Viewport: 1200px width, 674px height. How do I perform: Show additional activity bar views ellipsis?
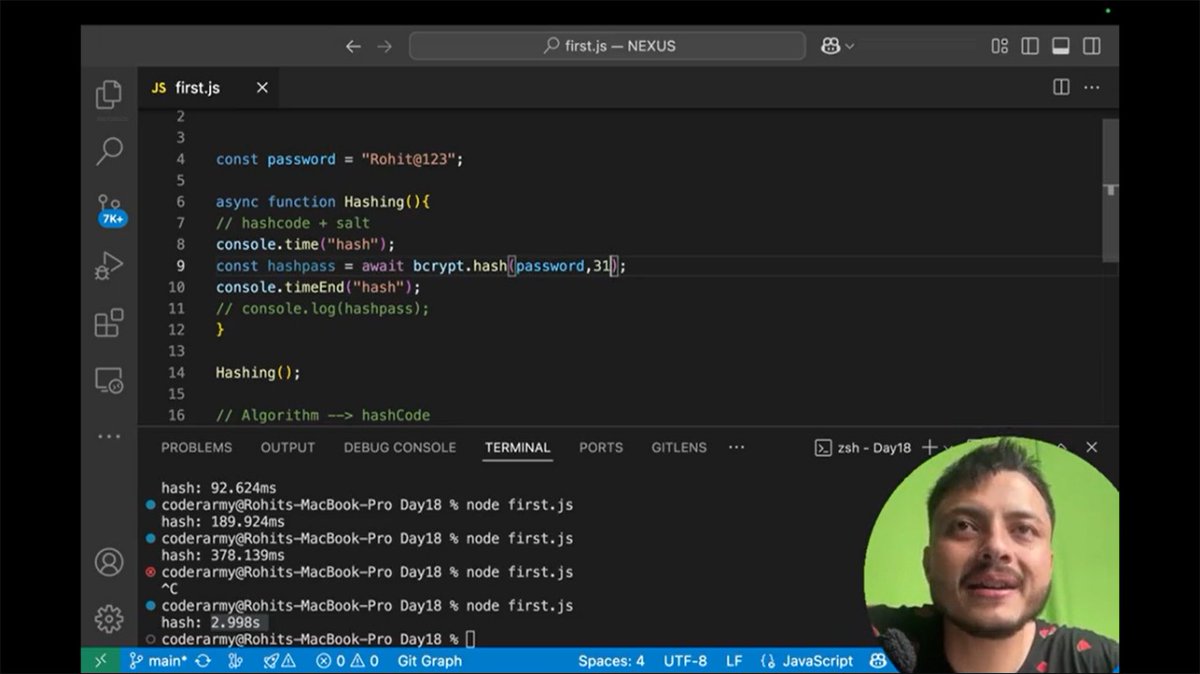pyautogui.click(x=109, y=437)
